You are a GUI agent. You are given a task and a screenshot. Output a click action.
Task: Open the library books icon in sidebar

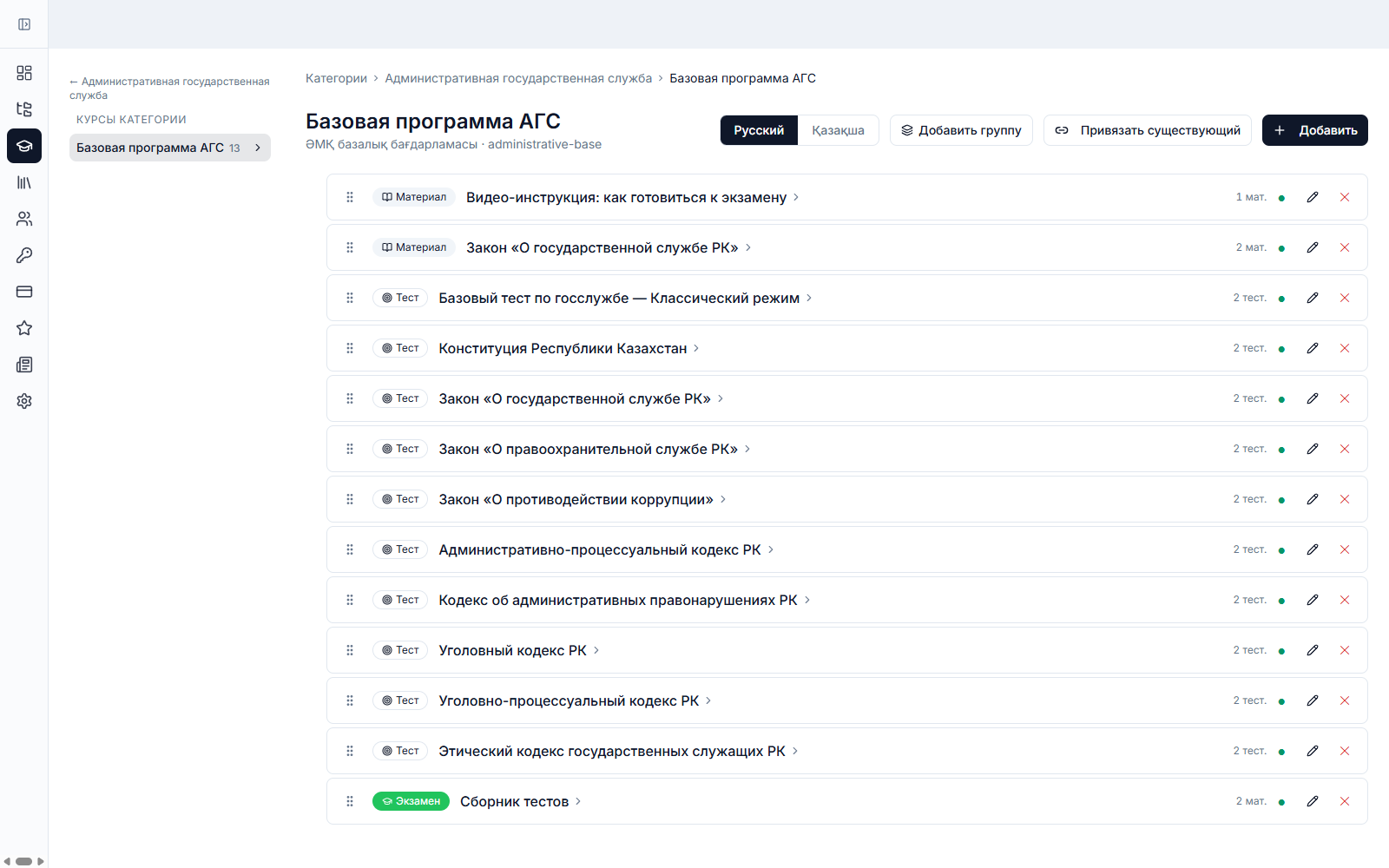(24, 182)
